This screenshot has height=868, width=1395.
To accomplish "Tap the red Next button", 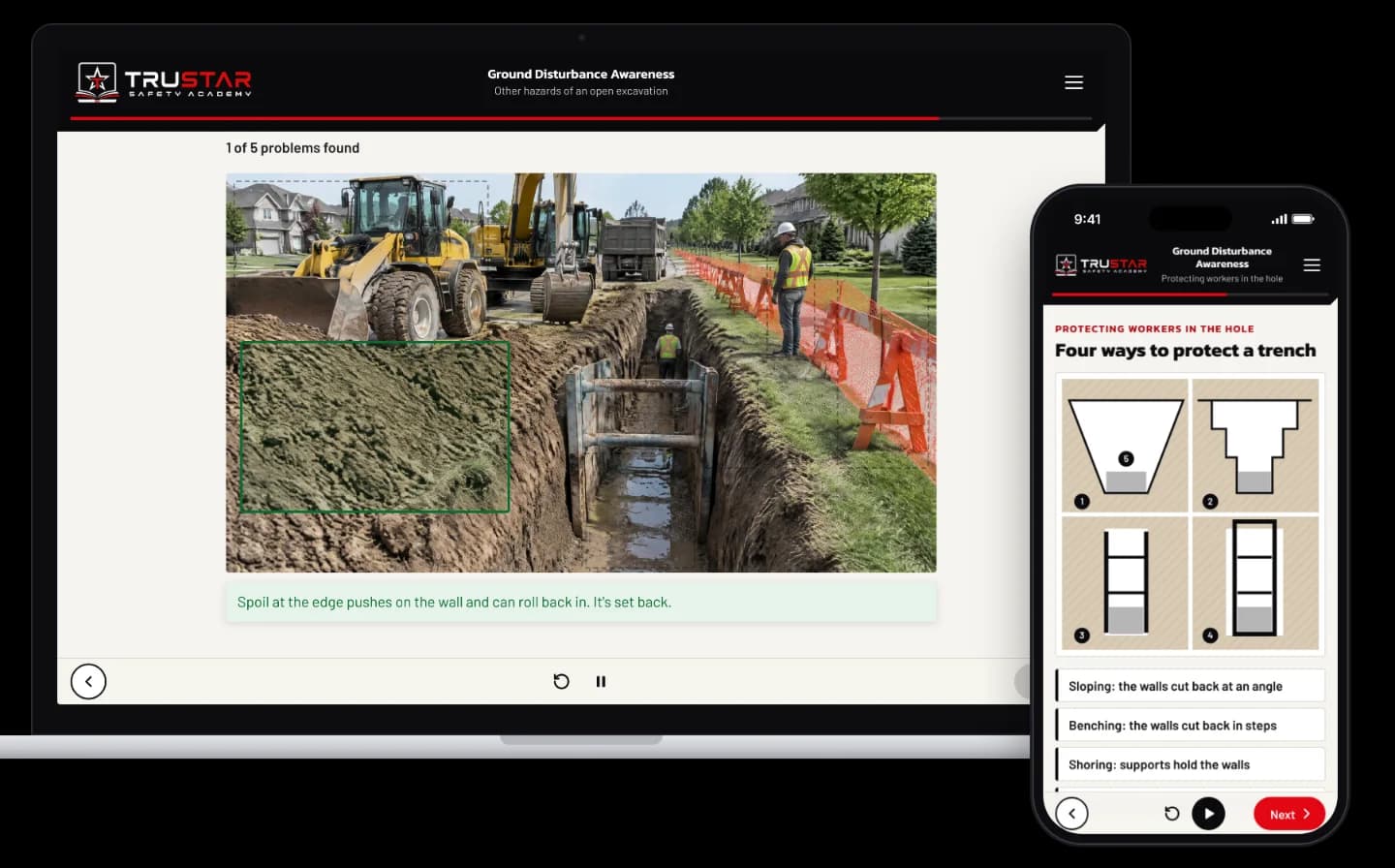I will click(x=1289, y=814).
